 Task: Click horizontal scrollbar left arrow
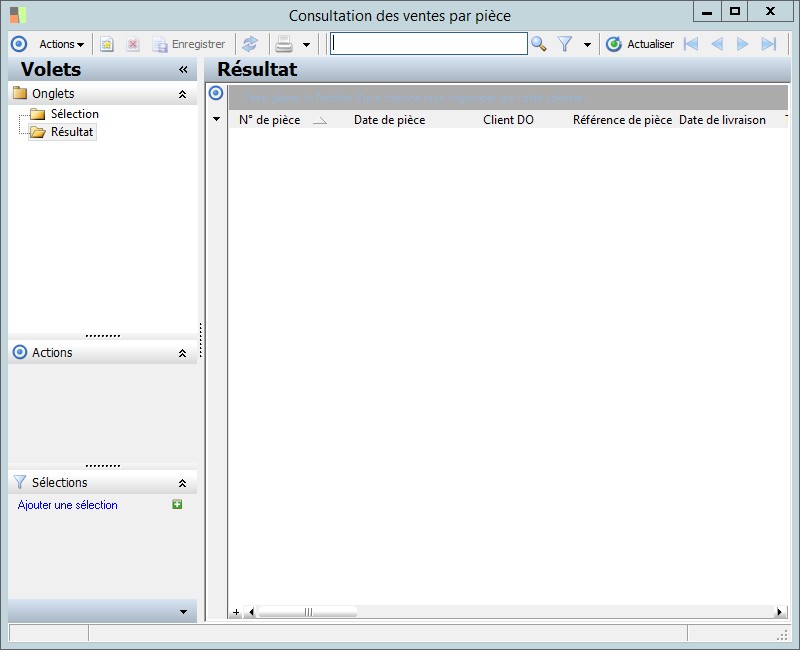[251, 612]
